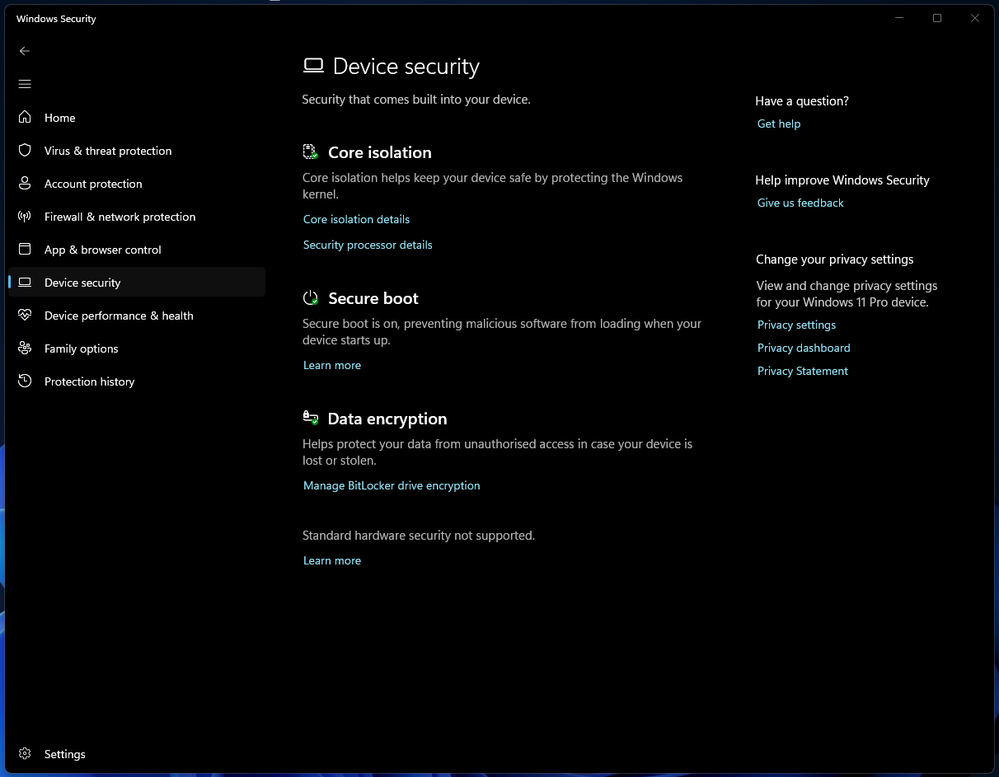999x777 pixels.
Task: Click the laptop icon beside Device security heading
Action: click(x=313, y=66)
